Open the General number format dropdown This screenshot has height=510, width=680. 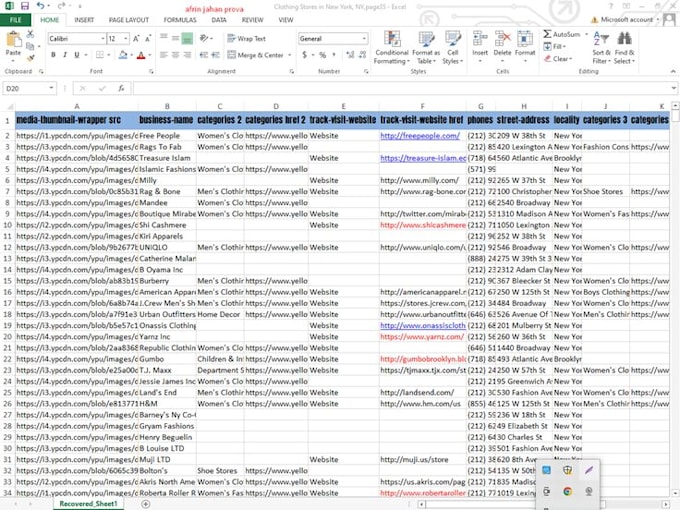coord(364,39)
